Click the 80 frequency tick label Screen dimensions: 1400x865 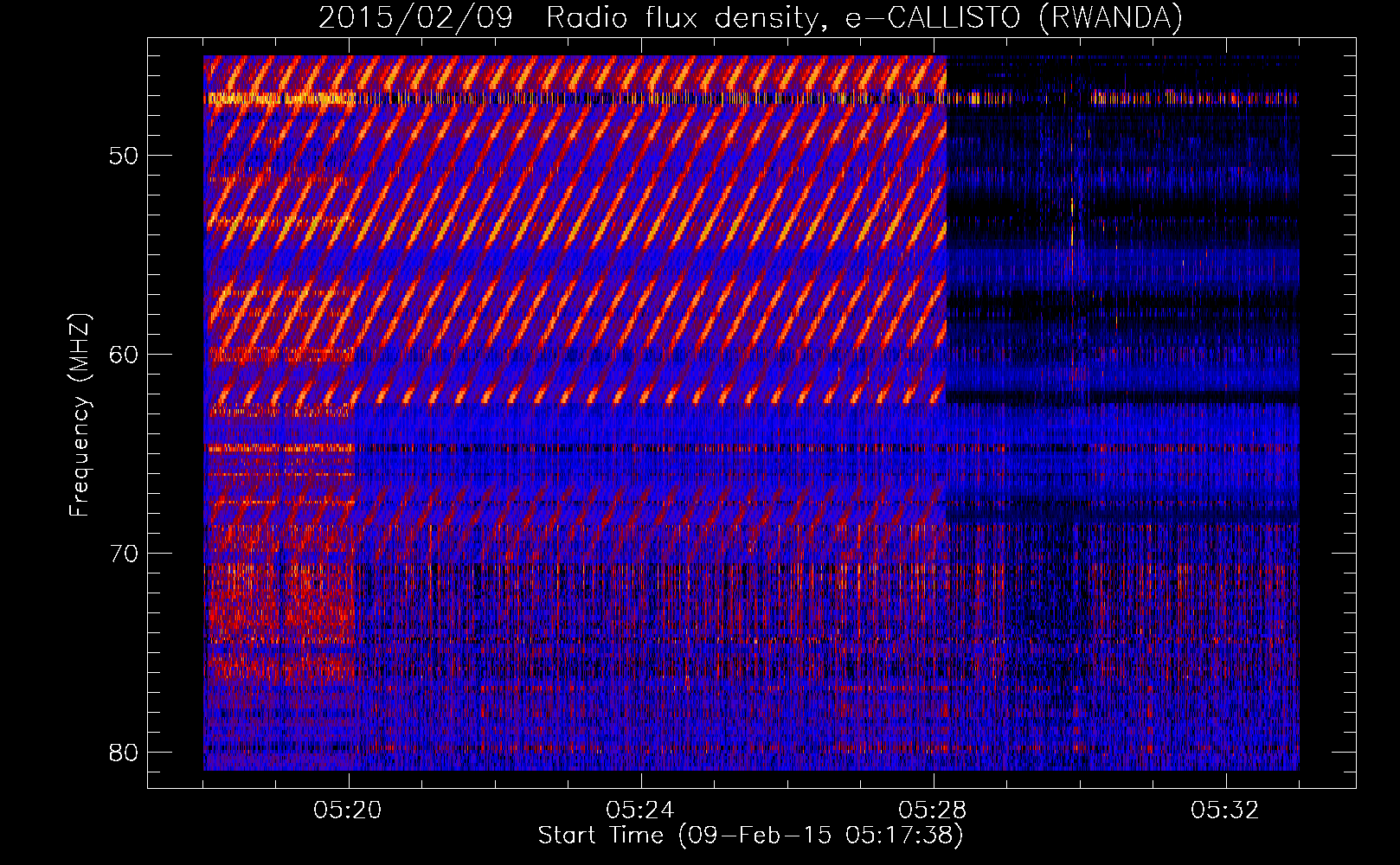[x=125, y=753]
